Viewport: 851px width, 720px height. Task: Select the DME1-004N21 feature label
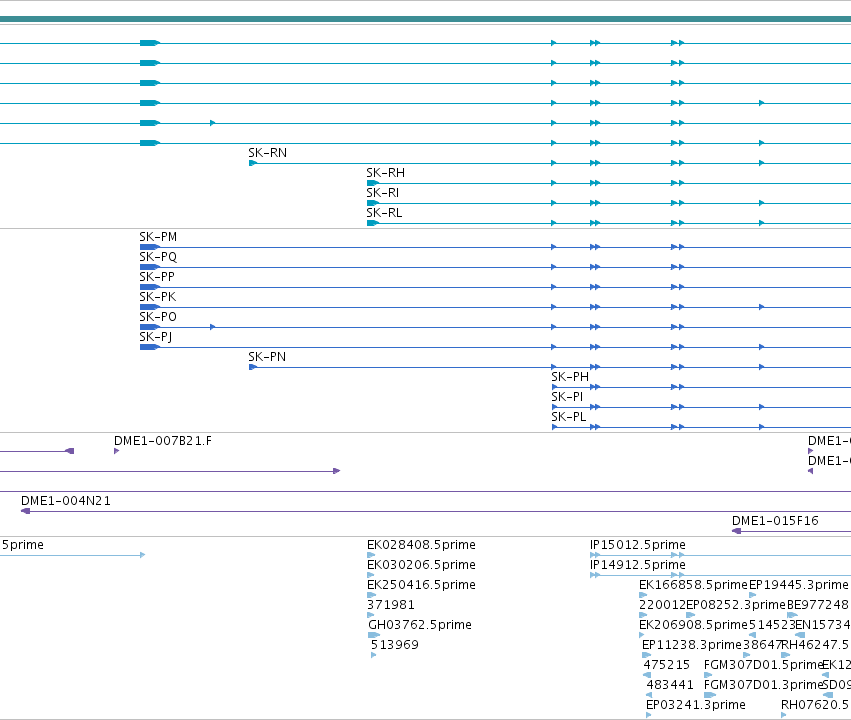66,501
